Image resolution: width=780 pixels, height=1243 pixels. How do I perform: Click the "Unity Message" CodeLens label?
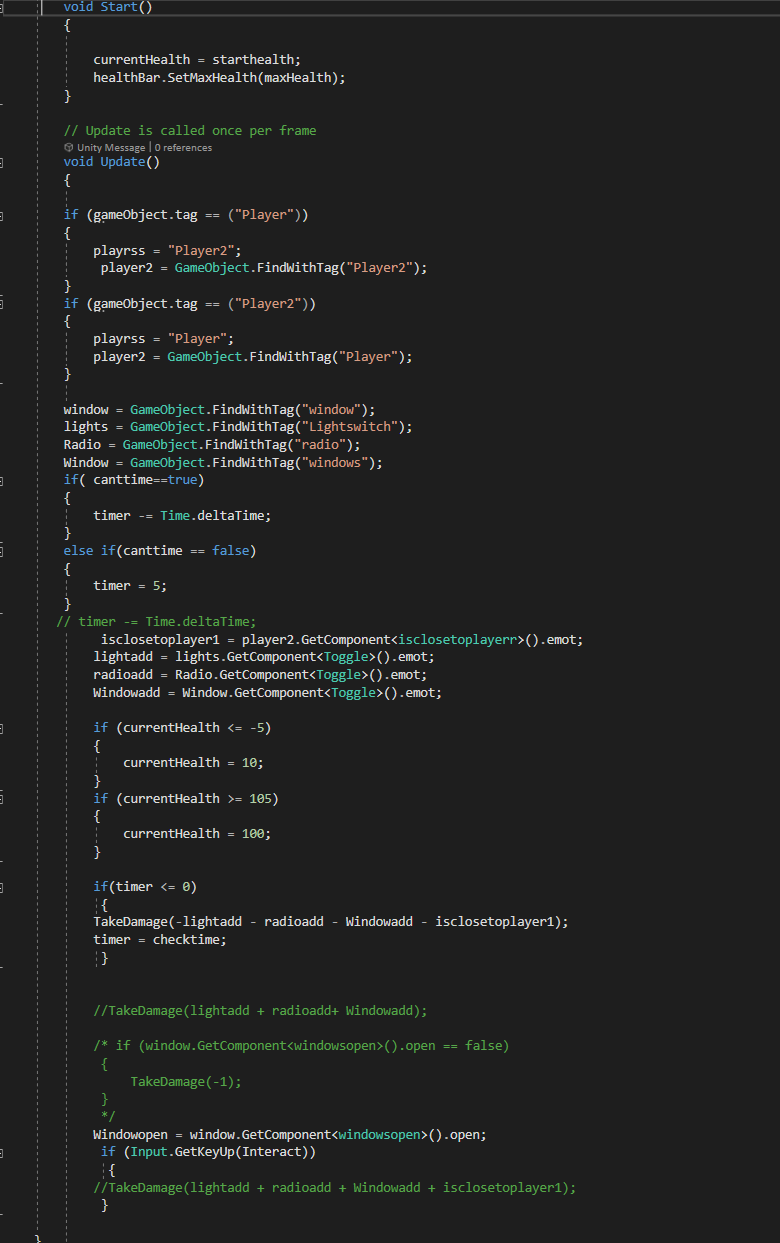(110, 147)
